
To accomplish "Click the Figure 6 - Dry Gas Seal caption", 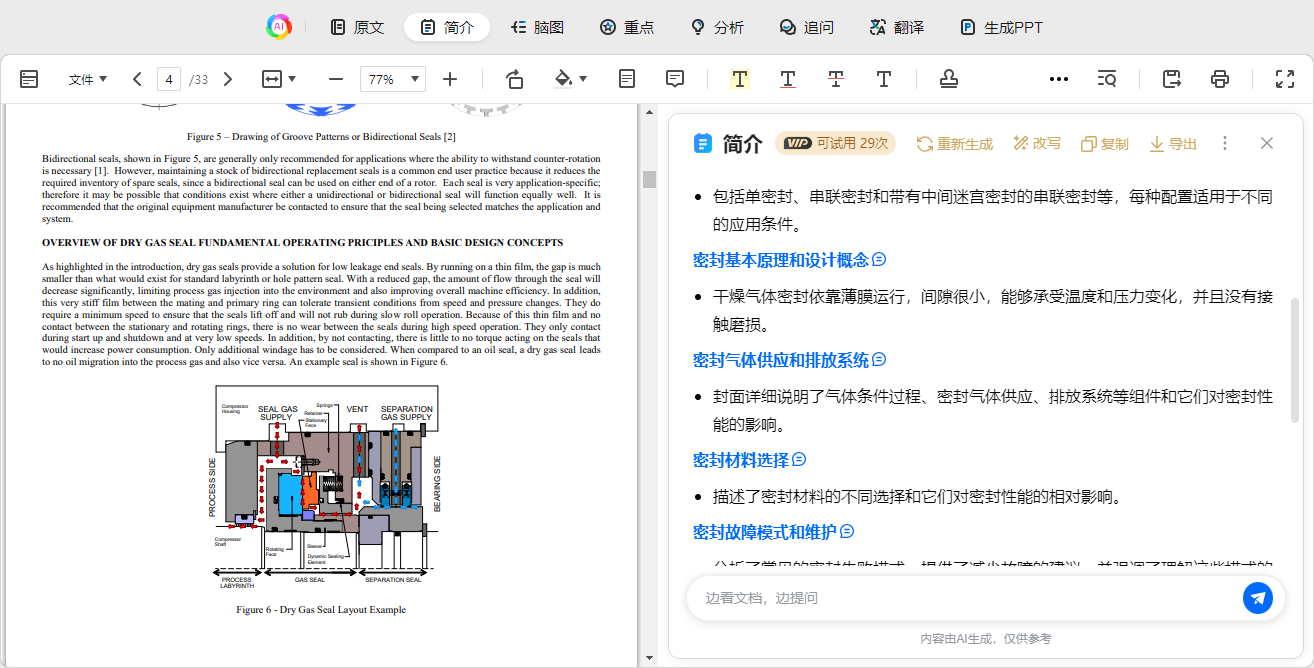I will click(321, 610).
